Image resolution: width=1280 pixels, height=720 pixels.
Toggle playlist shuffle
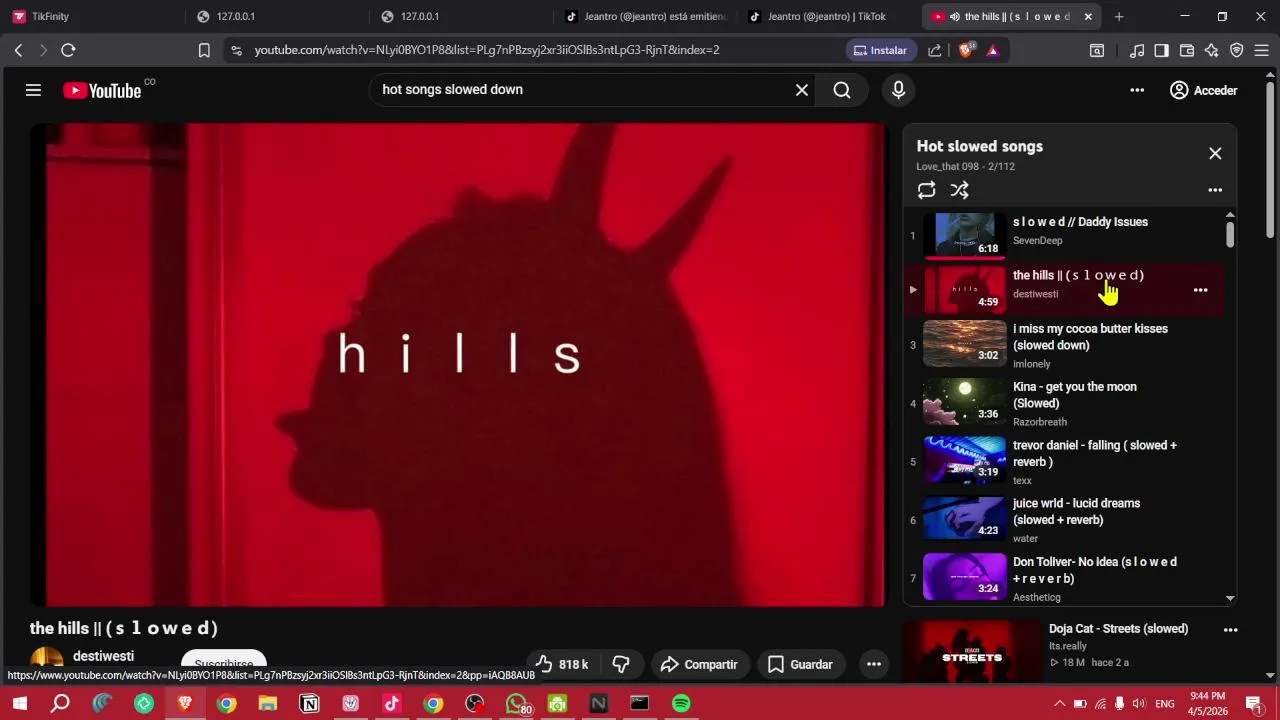point(959,190)
